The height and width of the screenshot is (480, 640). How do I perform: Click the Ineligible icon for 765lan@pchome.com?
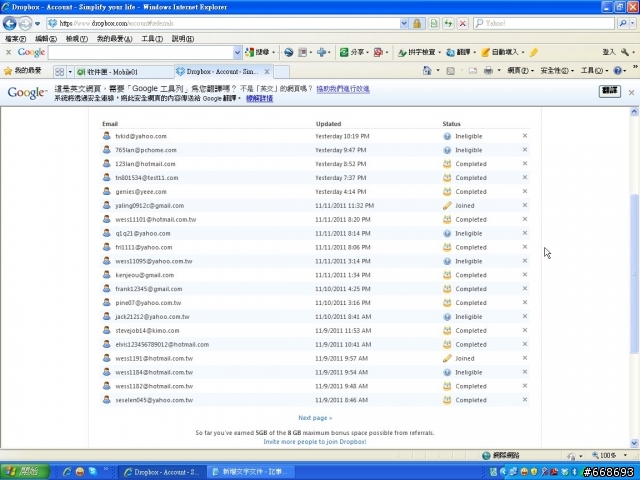[x=447, y=150]
